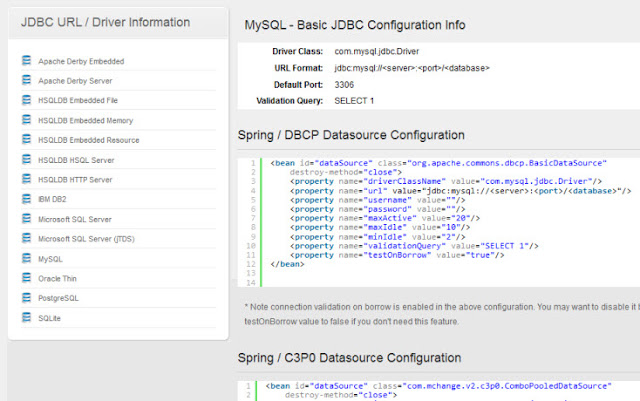Screen dimensions: 640x401
Task: Open Microsoft SQL Server (JTDS) driver info
Action: coord(87,239)
